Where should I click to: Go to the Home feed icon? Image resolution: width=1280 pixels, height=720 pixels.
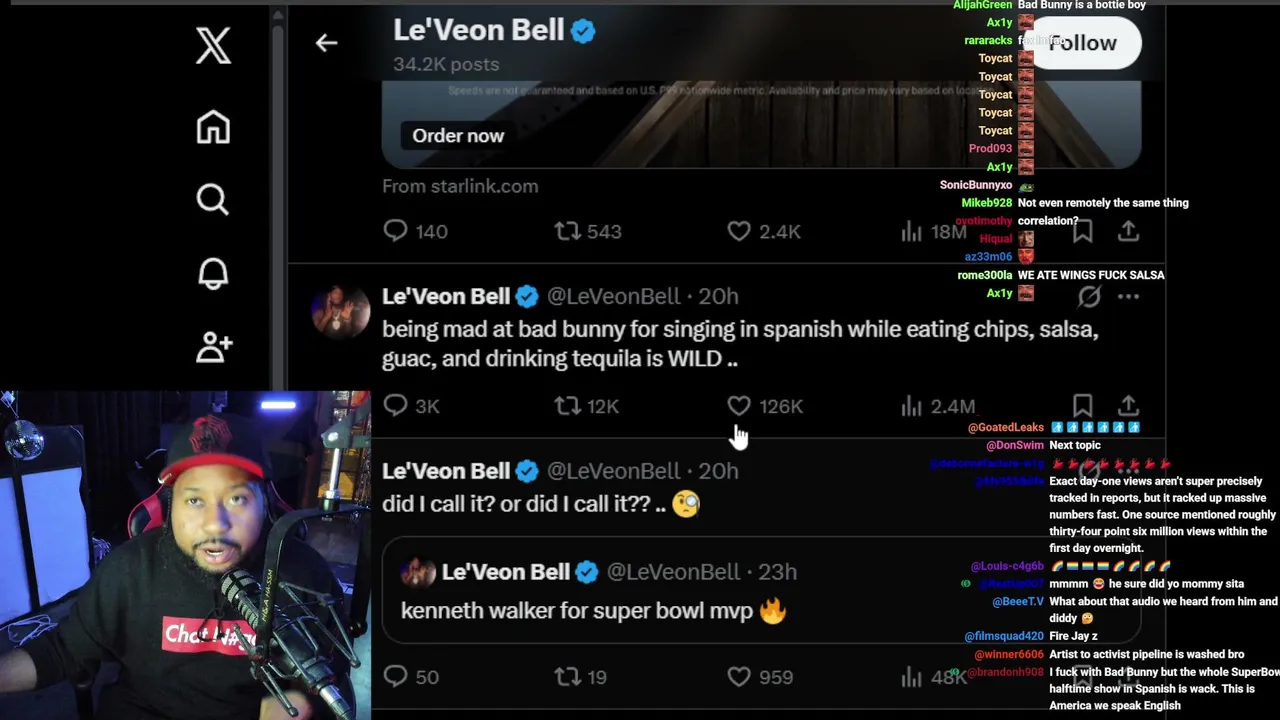[x=213, y=127]
